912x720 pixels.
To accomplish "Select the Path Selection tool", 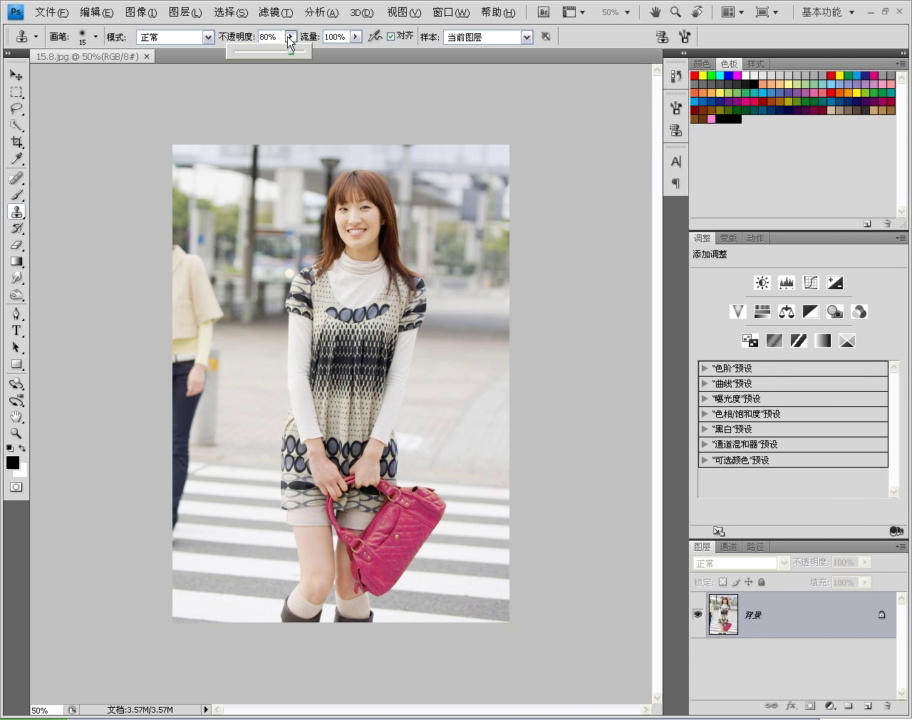I will (16, 348).
